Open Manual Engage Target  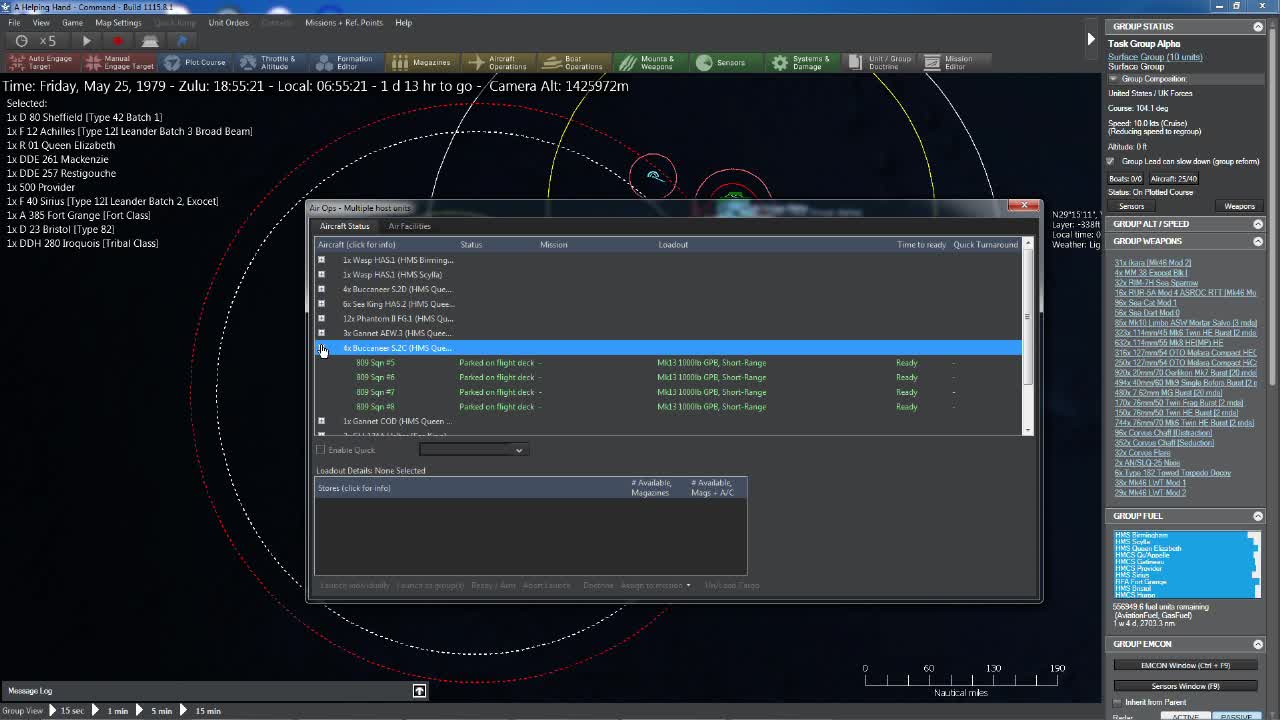[120, 62]
